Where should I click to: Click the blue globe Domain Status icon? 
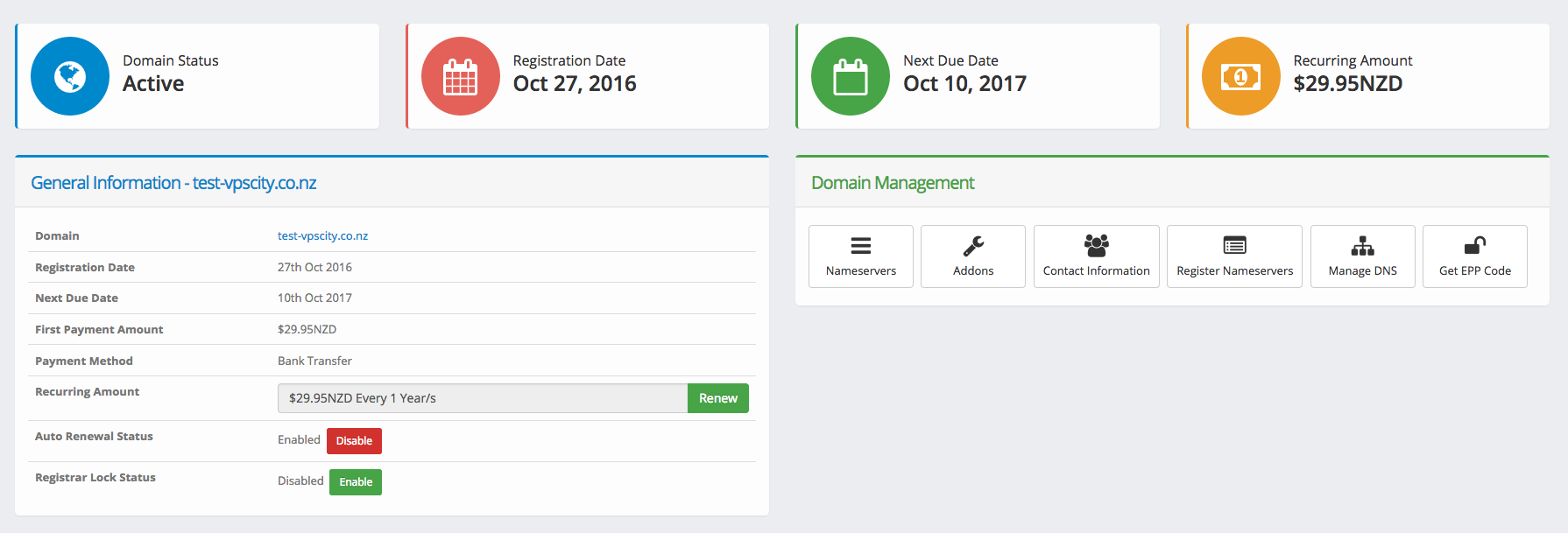tap(70, 76)
